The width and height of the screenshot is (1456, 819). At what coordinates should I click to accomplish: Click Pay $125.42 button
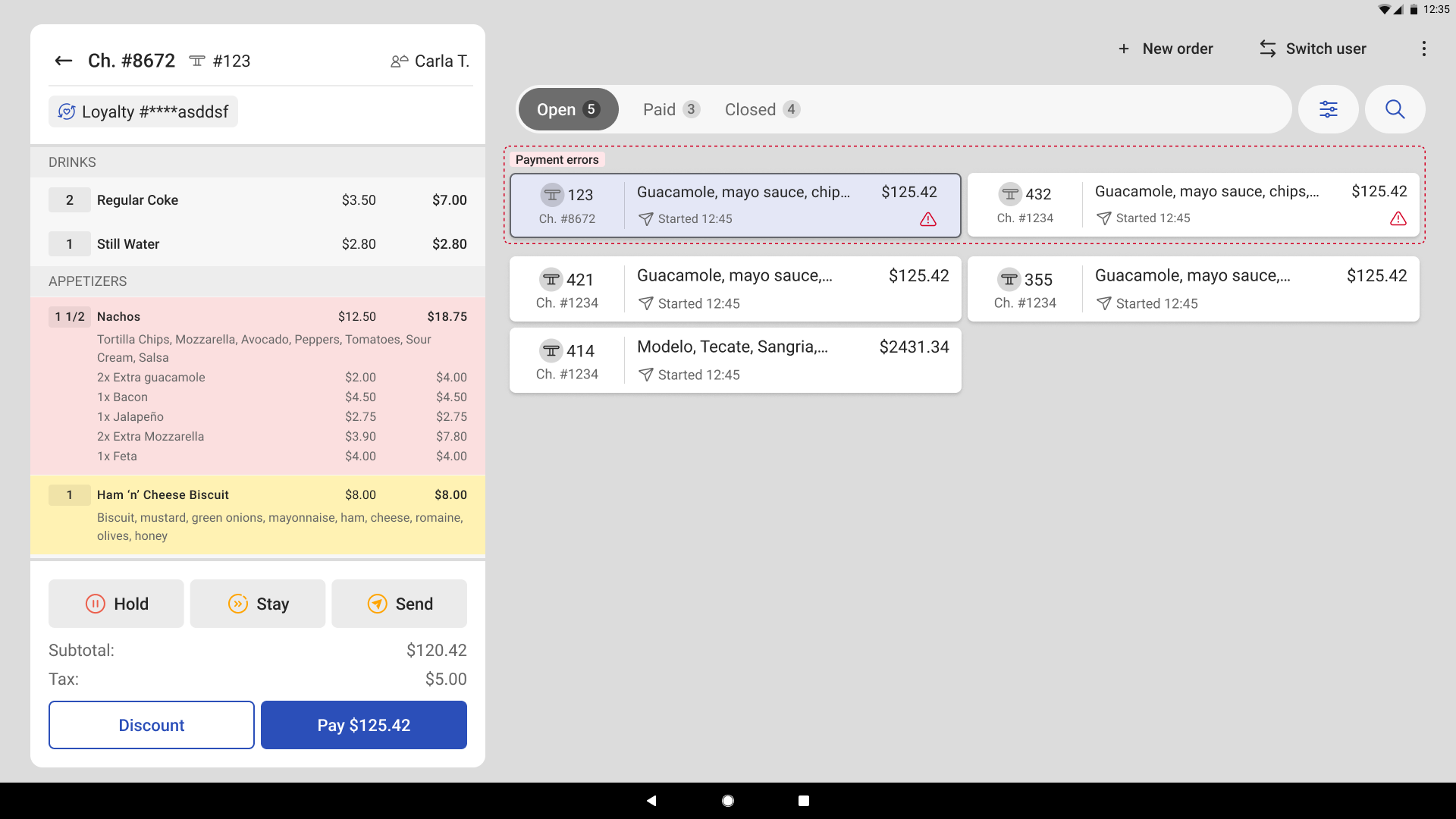[364, 725]
